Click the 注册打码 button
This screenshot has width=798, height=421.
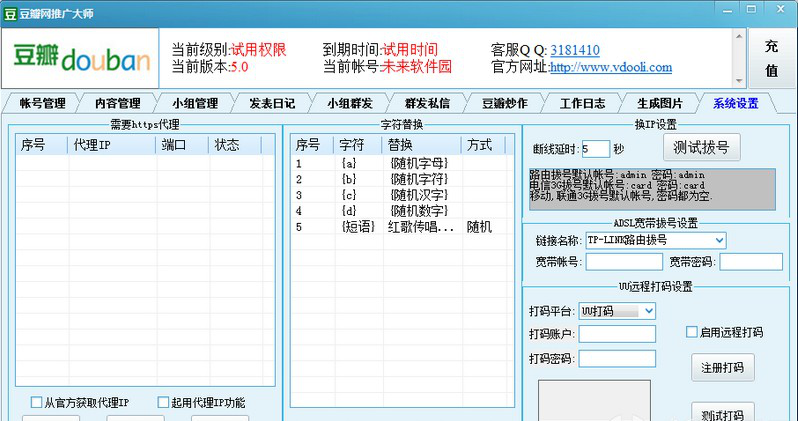point(722,368)
